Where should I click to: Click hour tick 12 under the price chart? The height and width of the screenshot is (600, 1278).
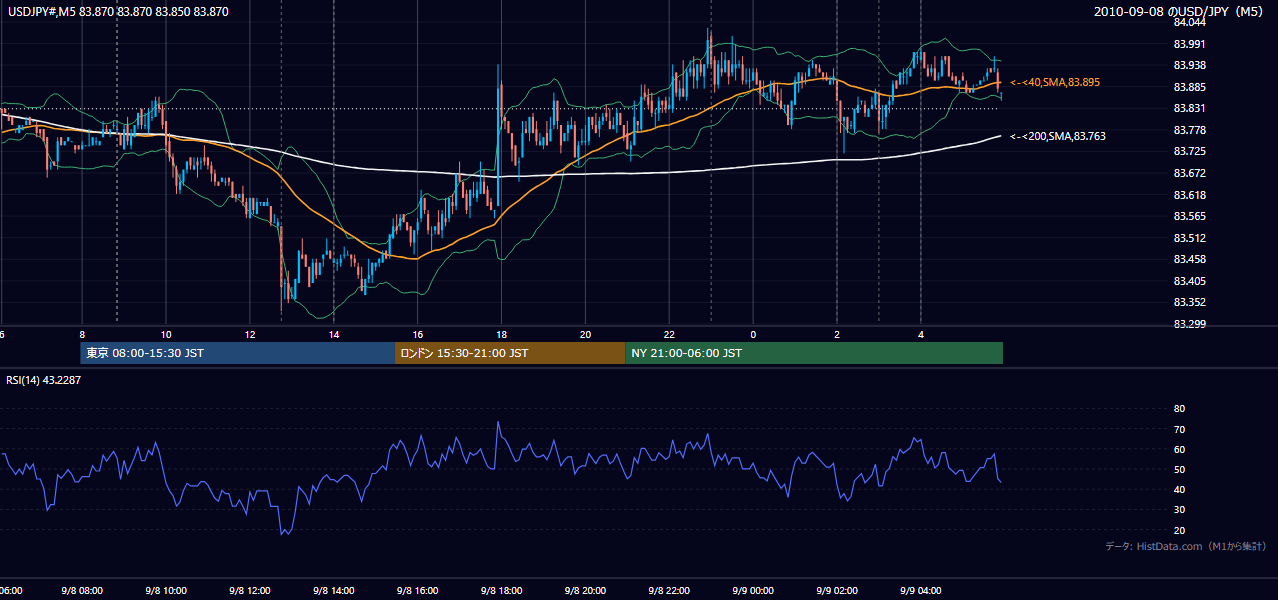[250, 335]
